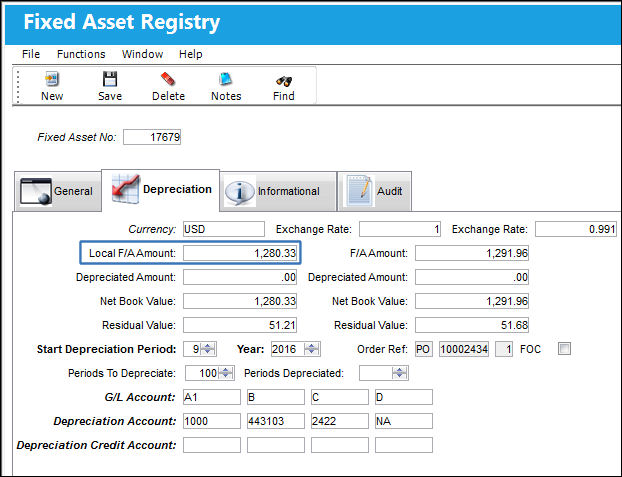Click Depreciation Account segment NA
This screenshot has width=622, height=477.
pos(404,421)
